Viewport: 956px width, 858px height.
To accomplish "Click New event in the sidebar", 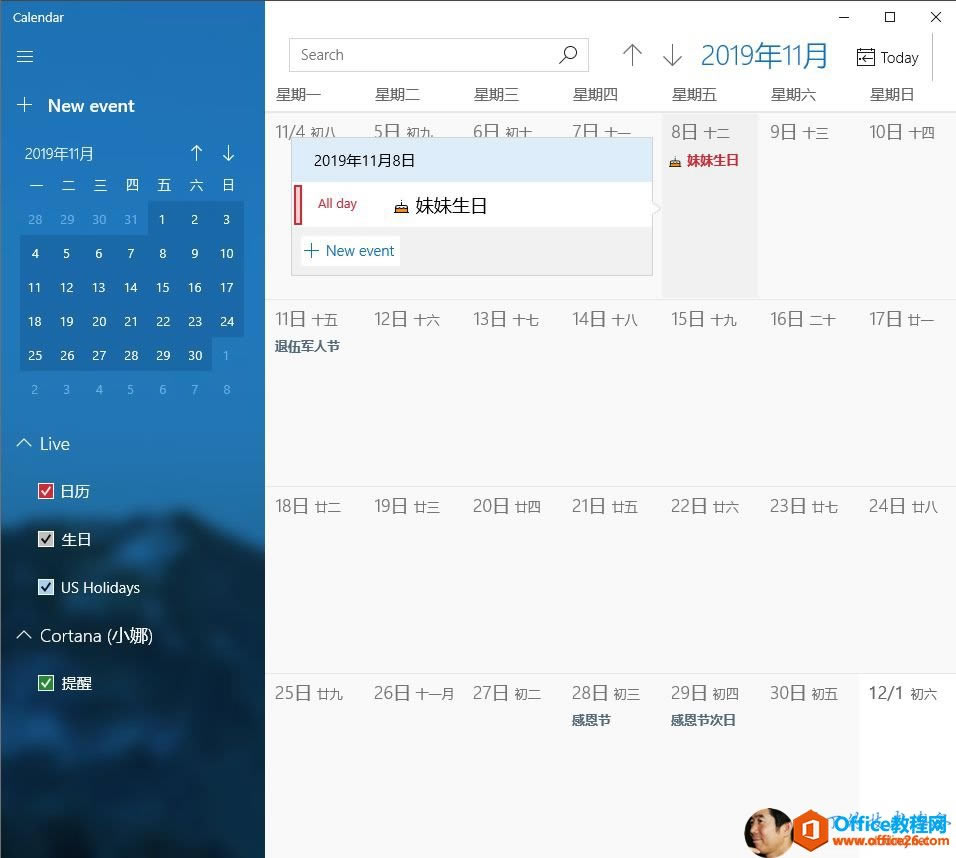I will point(91,105).
